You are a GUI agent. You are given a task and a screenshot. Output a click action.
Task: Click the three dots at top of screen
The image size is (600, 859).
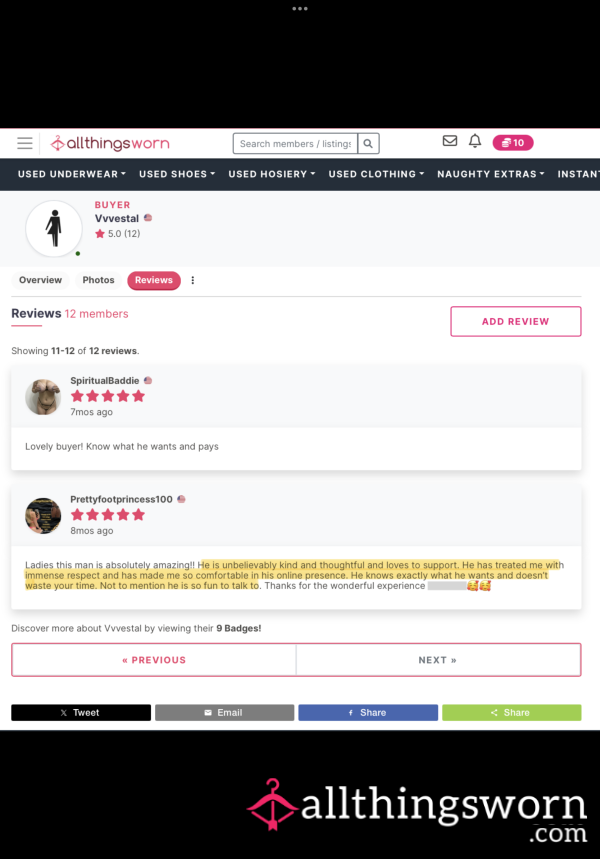[x=300, y=9]
